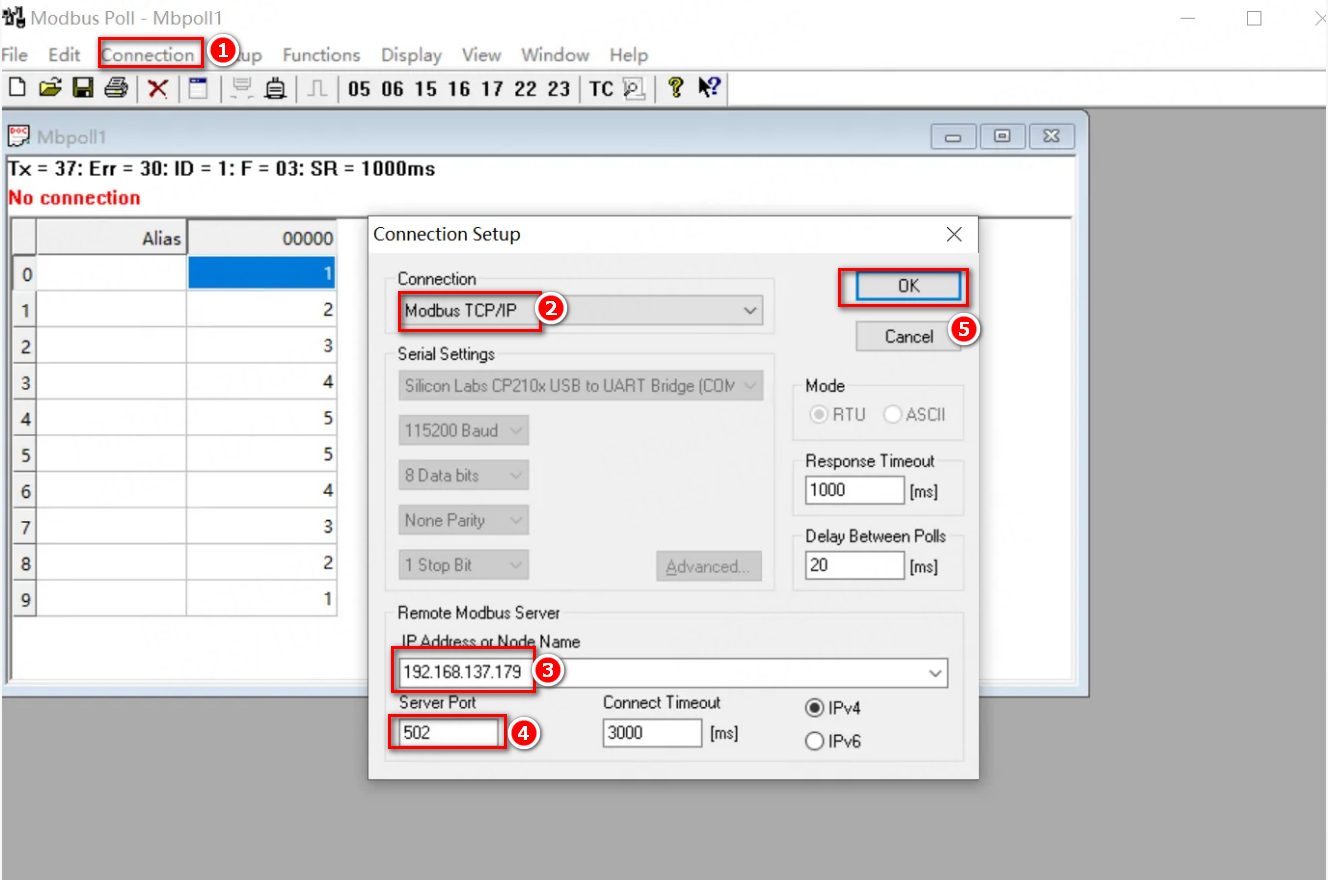Image resolution: width=1328 pixels, height=880 pixels.
Task: Click the New document toolbar icon
Action: point(17,89)
